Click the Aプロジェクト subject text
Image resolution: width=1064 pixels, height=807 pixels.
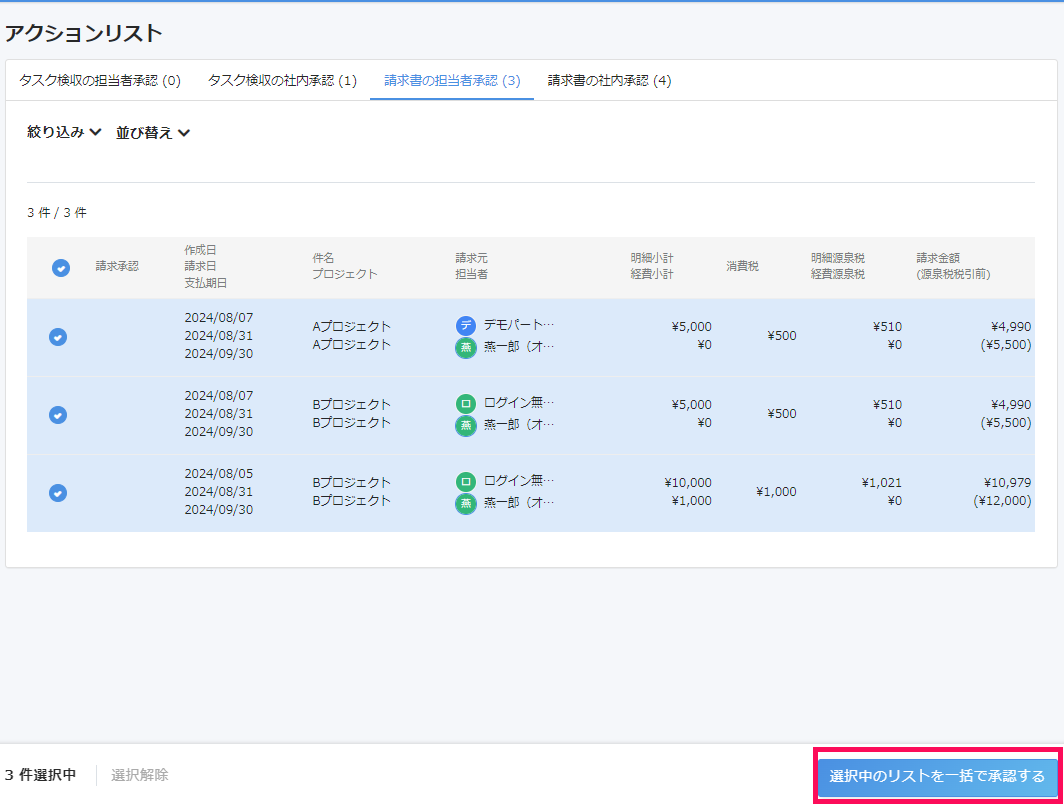[352, 326]
